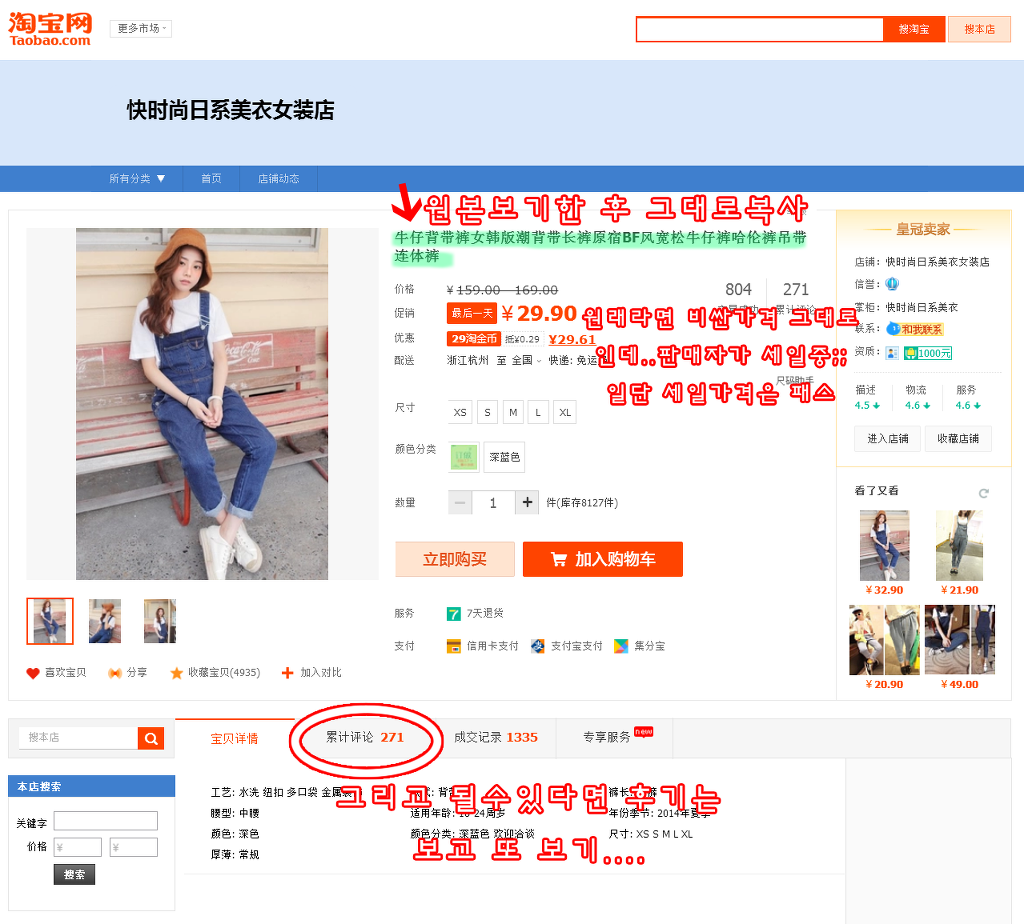Select the green color swatch option
The image size is (1024, 924).
point(464,456)
